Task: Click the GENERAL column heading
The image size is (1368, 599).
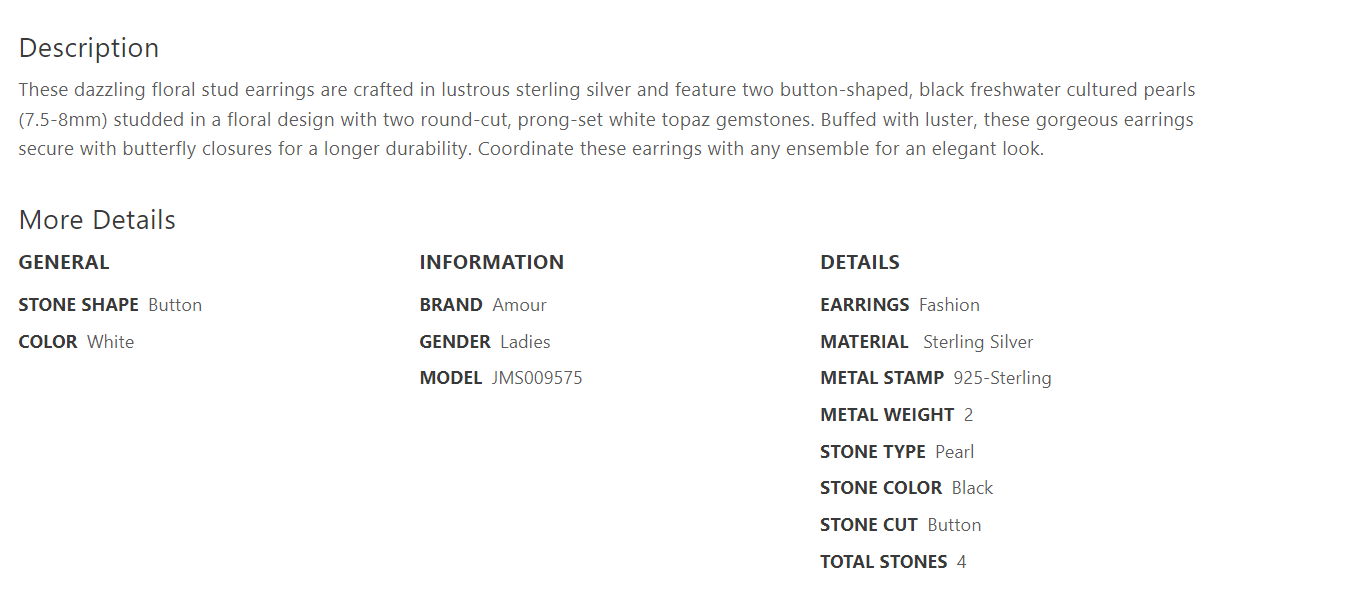Action: 64,262
